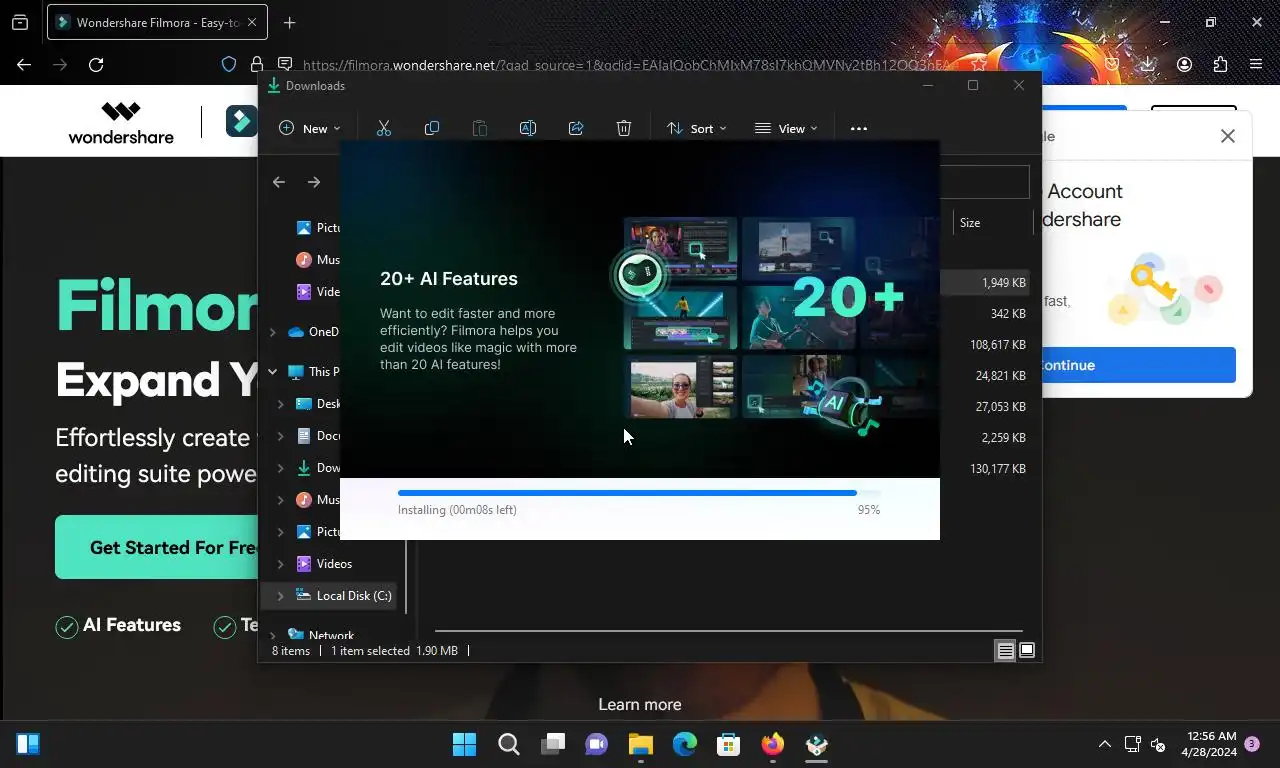Open File Explorer on taskbar
This screenshot has width=1280, height=768.
[641, 744]
